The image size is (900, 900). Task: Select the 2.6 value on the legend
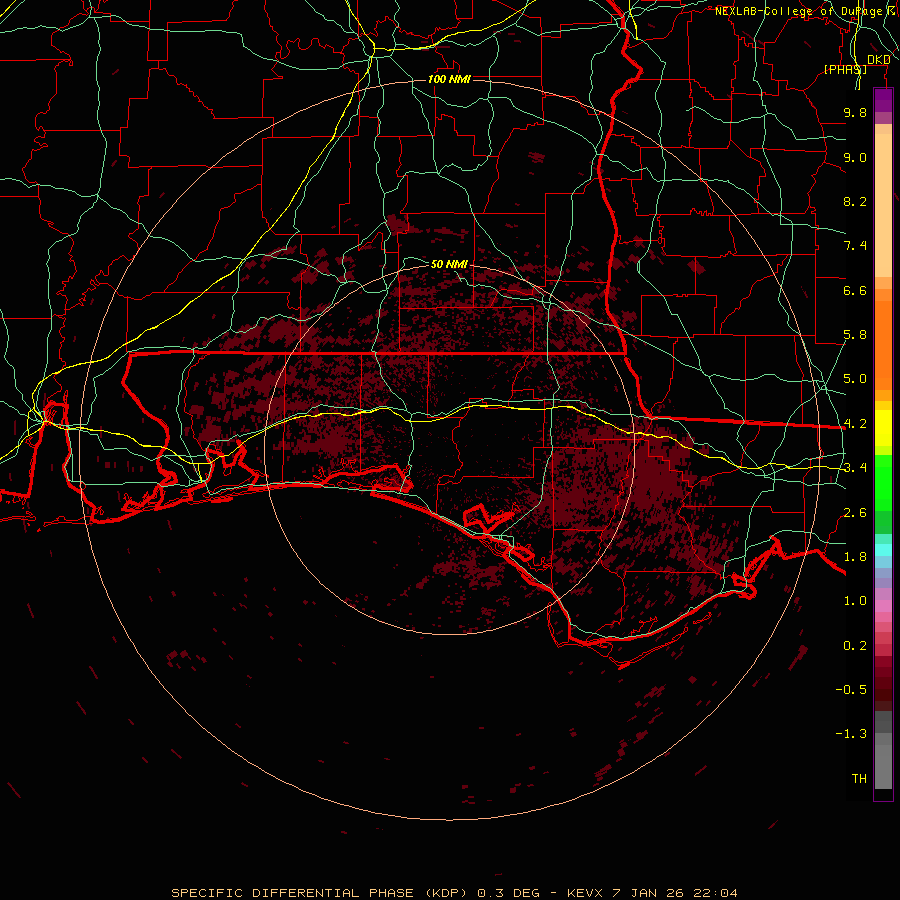click(855, 513)
